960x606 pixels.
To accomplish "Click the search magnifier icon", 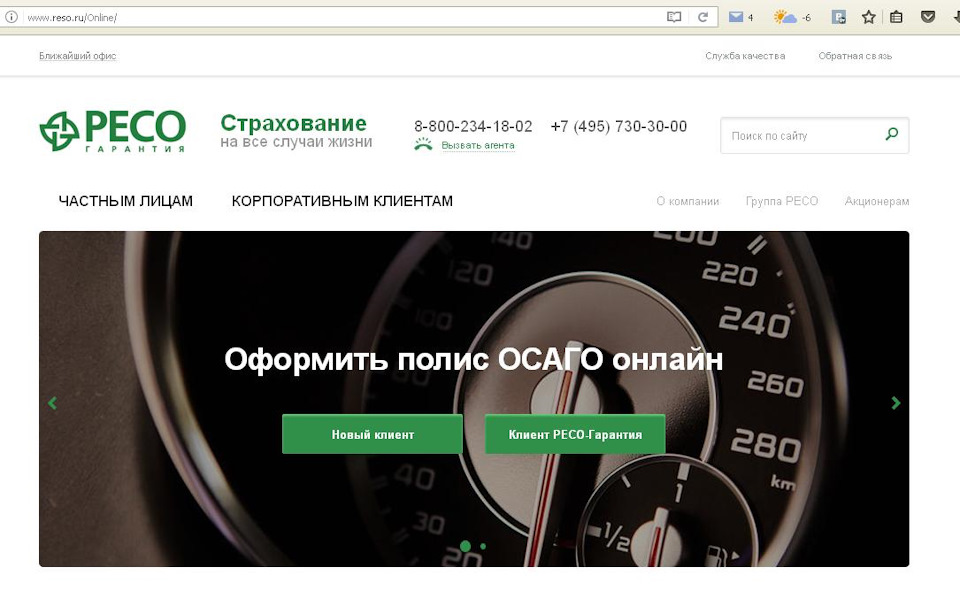I will pyautogui.click(x=890, y=132).
